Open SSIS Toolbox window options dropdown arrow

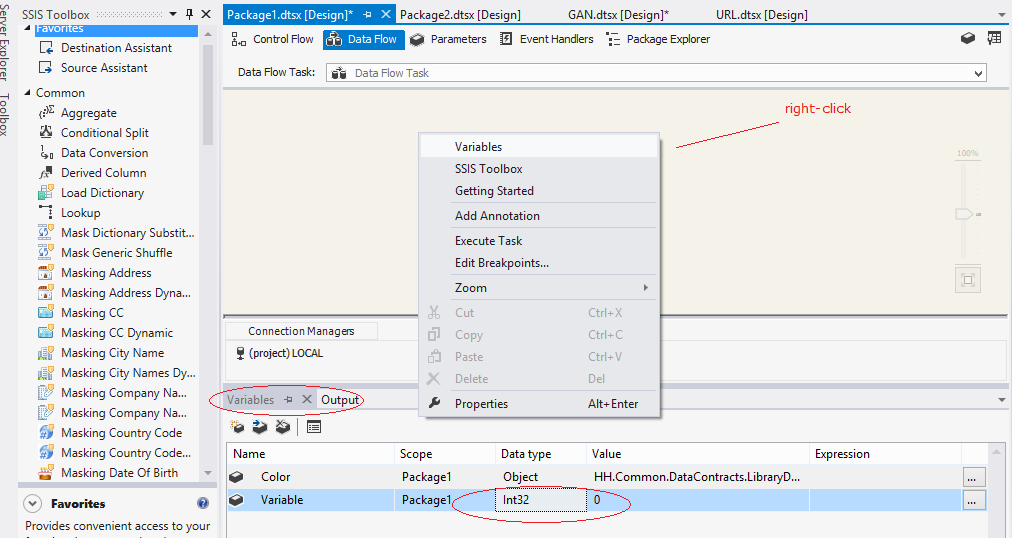coord(173,14)
